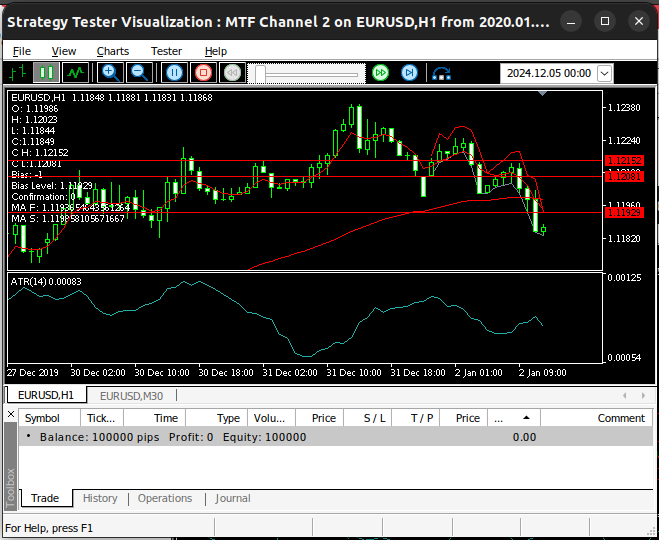Open the Journal toolbox tab
Viewport: 659px width, 540px height.
click(x=233, y=498)
